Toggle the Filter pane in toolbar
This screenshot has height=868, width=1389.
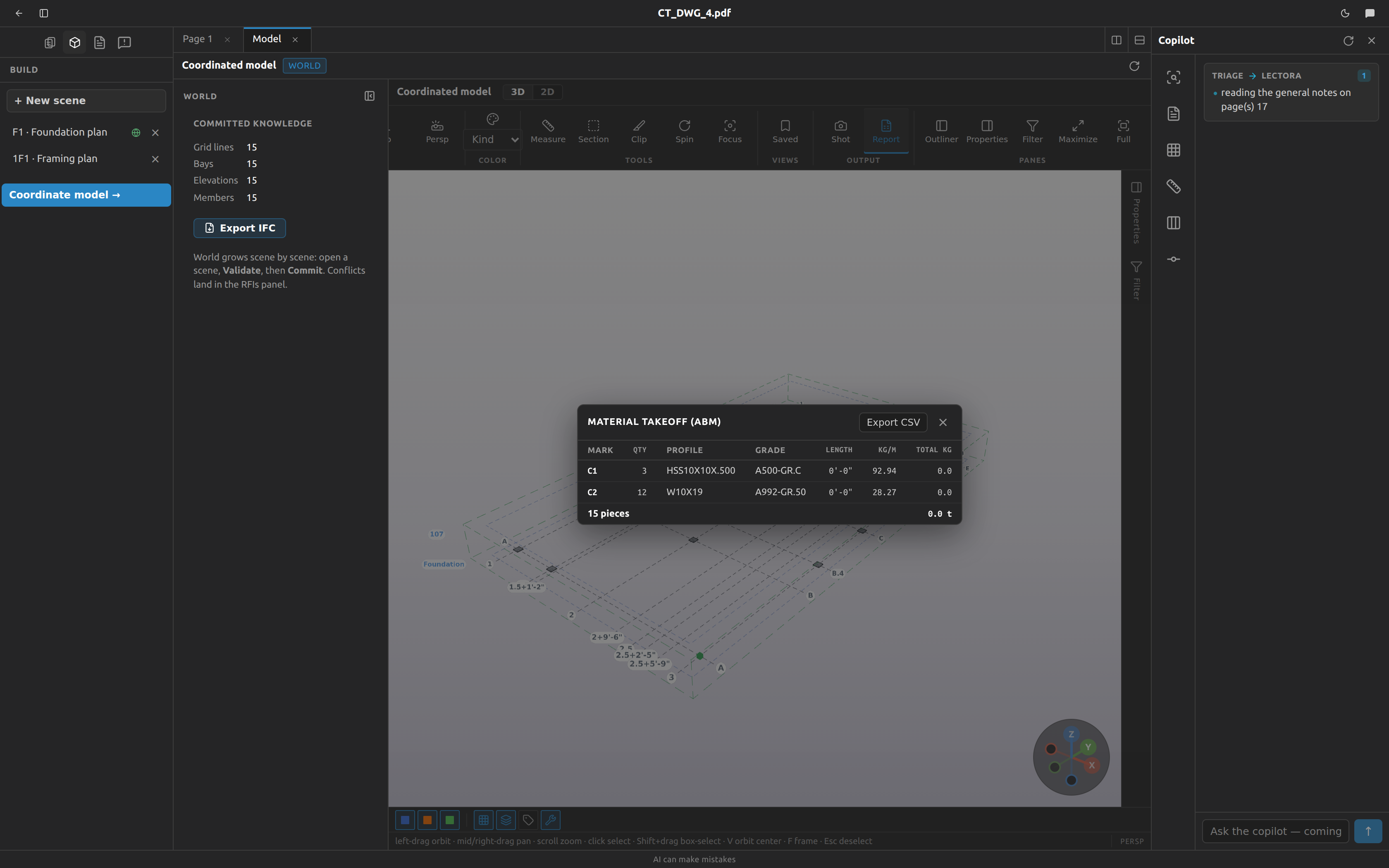pyautogui.click(x=1032, y=131)
